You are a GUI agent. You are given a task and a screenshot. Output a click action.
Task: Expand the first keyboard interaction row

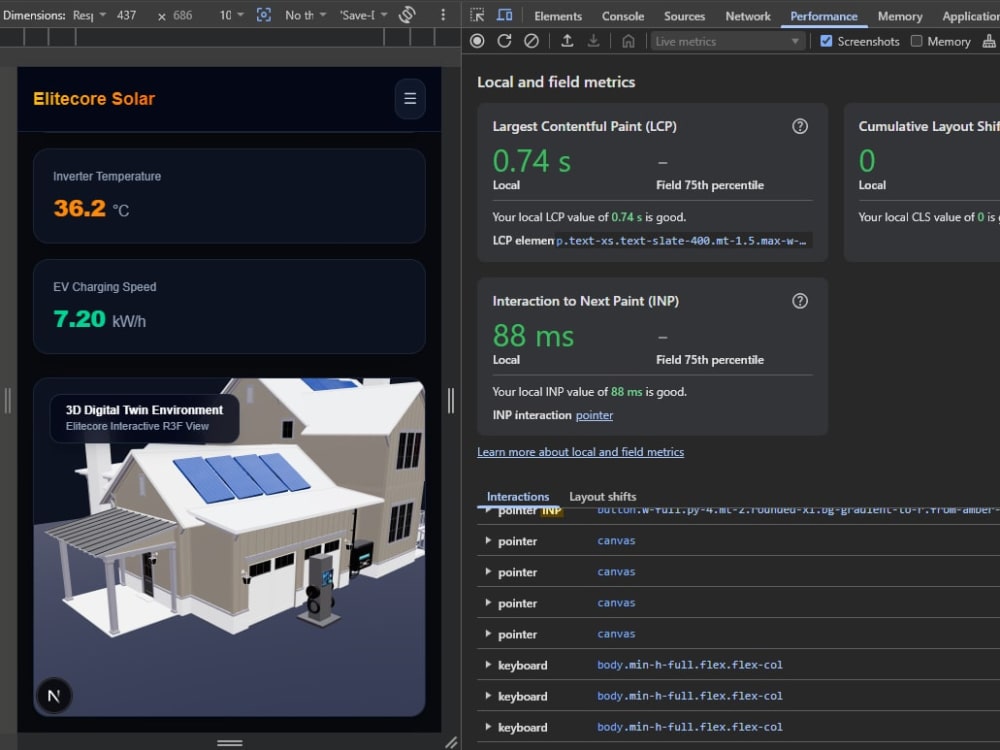(x=488, y=665)
